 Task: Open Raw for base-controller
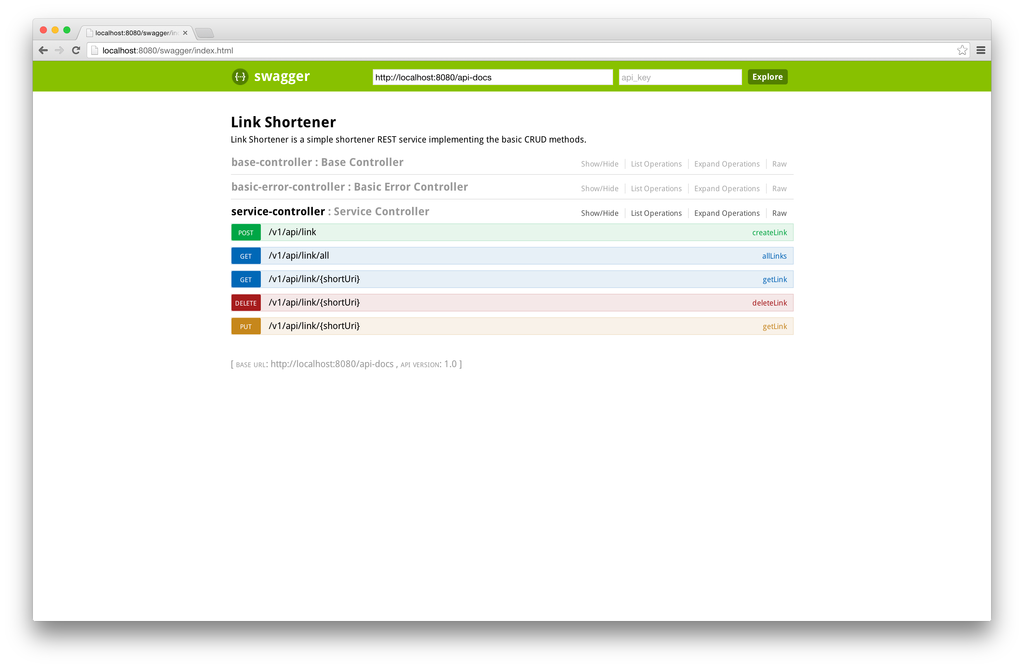click(x=779, y=164)
